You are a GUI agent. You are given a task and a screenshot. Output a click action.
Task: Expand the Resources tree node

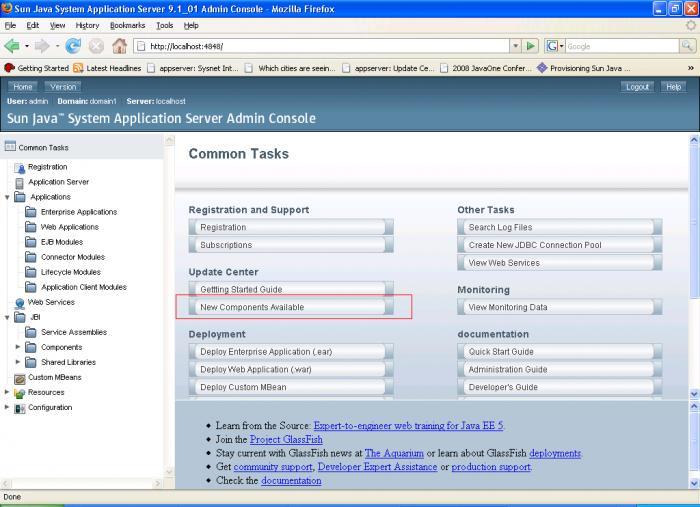[x=8, y=392]
